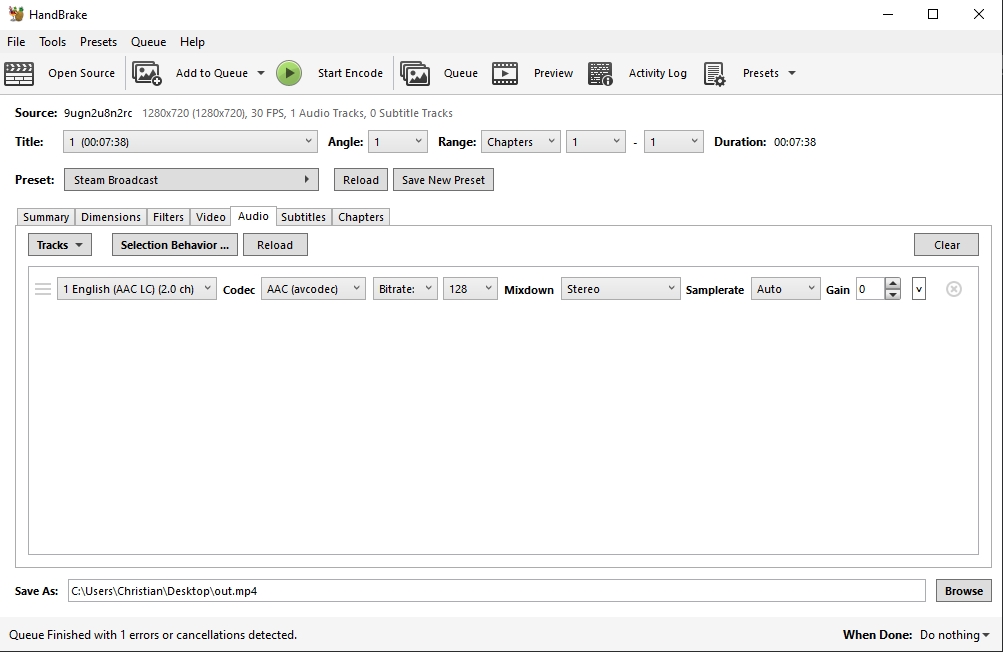Open the Add to Queue dropdown arrow
This screenshot has height=652, width=1003.
click(261, 73)
